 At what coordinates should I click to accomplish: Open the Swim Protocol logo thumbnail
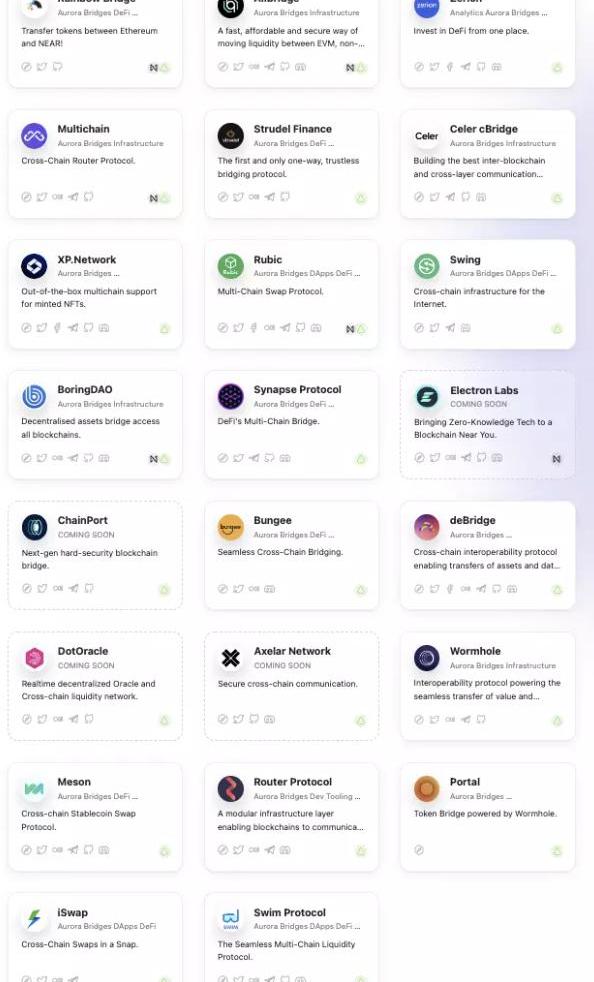coord(231,919)
